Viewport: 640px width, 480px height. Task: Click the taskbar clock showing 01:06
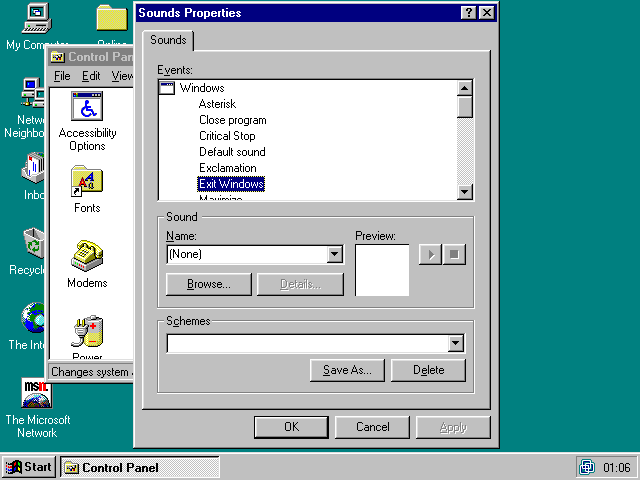coord(616,467)
